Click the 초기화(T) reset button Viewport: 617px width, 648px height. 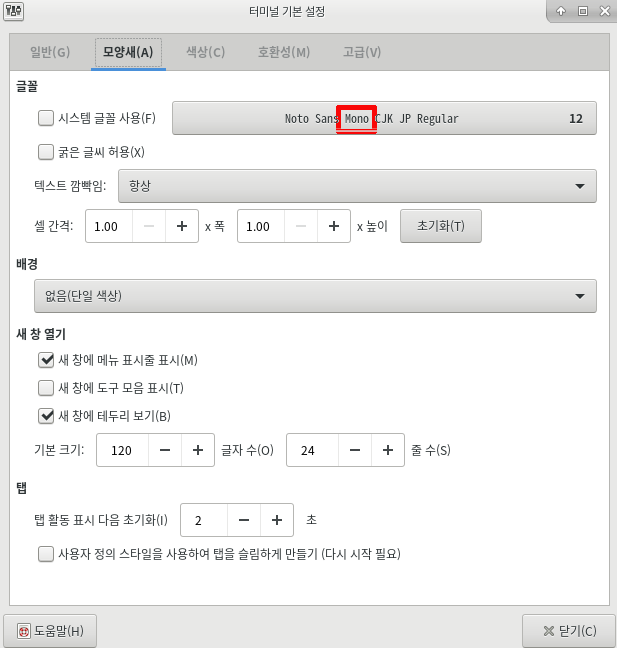pyautogui.click(x=441, y=226)
